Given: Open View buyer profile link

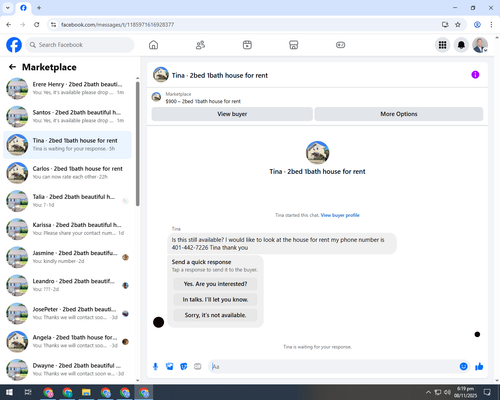Looking at the screenshot, I should 340,215.
